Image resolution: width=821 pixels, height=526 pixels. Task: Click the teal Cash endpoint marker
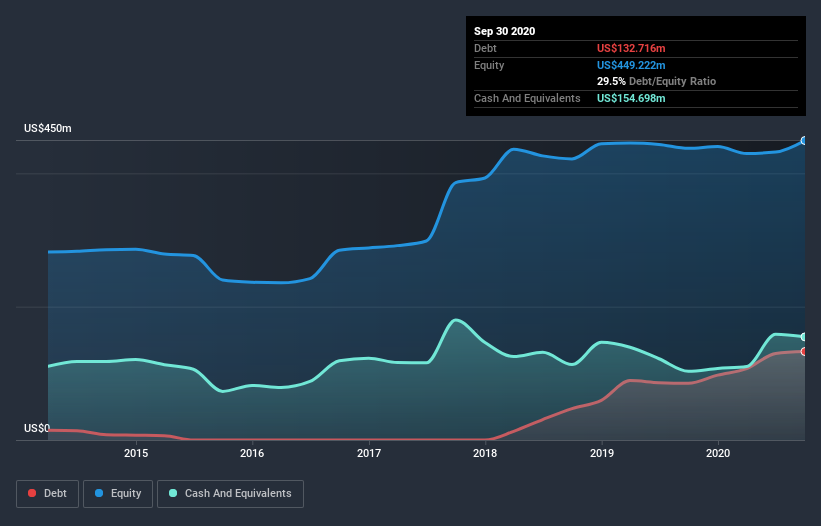(x=804, y=337)
